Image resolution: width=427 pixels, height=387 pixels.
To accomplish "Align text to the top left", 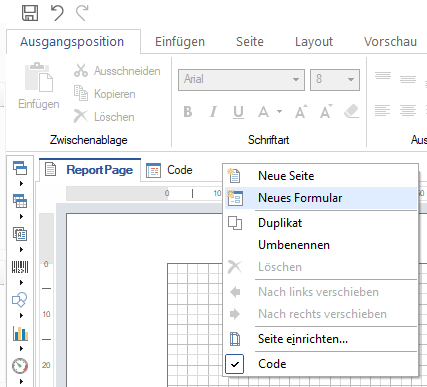I will (x=383, y=76).
